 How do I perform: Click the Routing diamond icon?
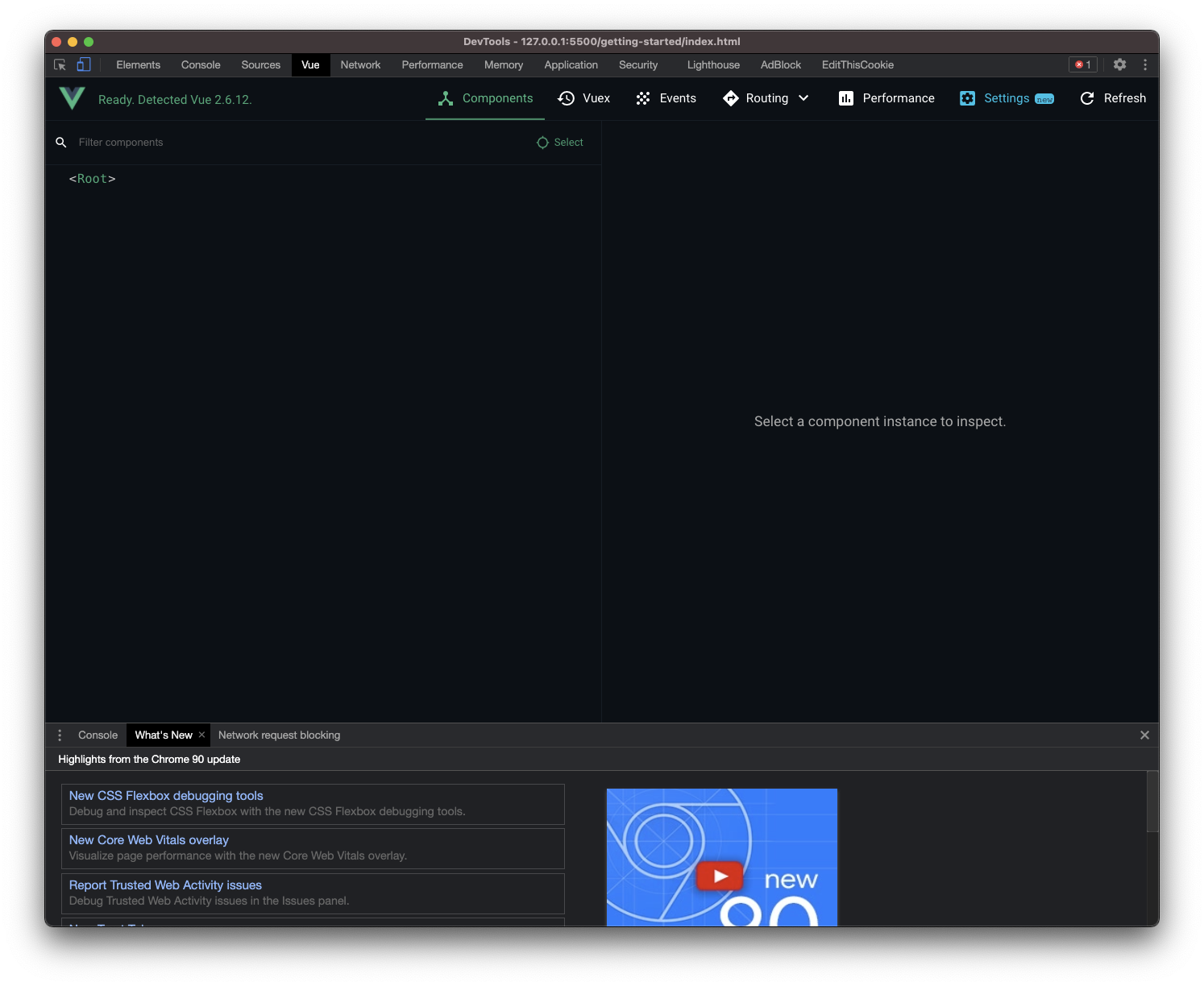click(731, 98)
